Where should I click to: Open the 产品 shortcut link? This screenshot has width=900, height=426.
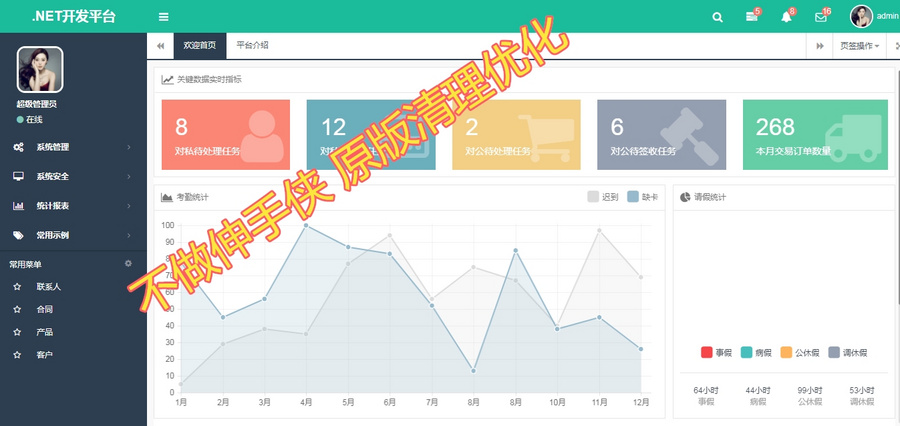45,332
